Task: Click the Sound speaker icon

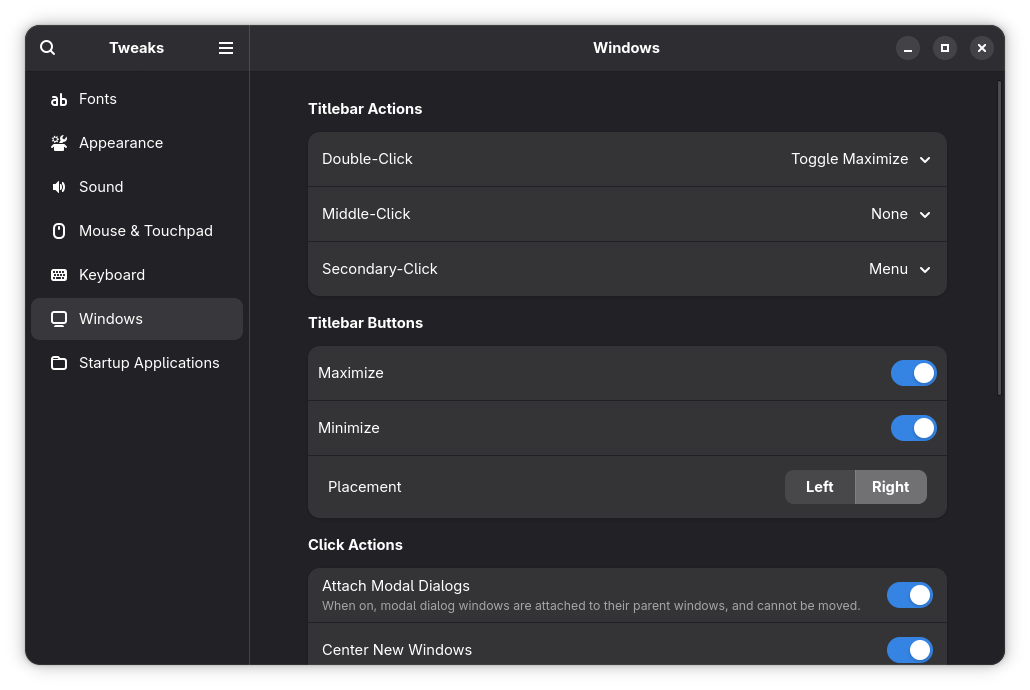Action: (59, 187)
